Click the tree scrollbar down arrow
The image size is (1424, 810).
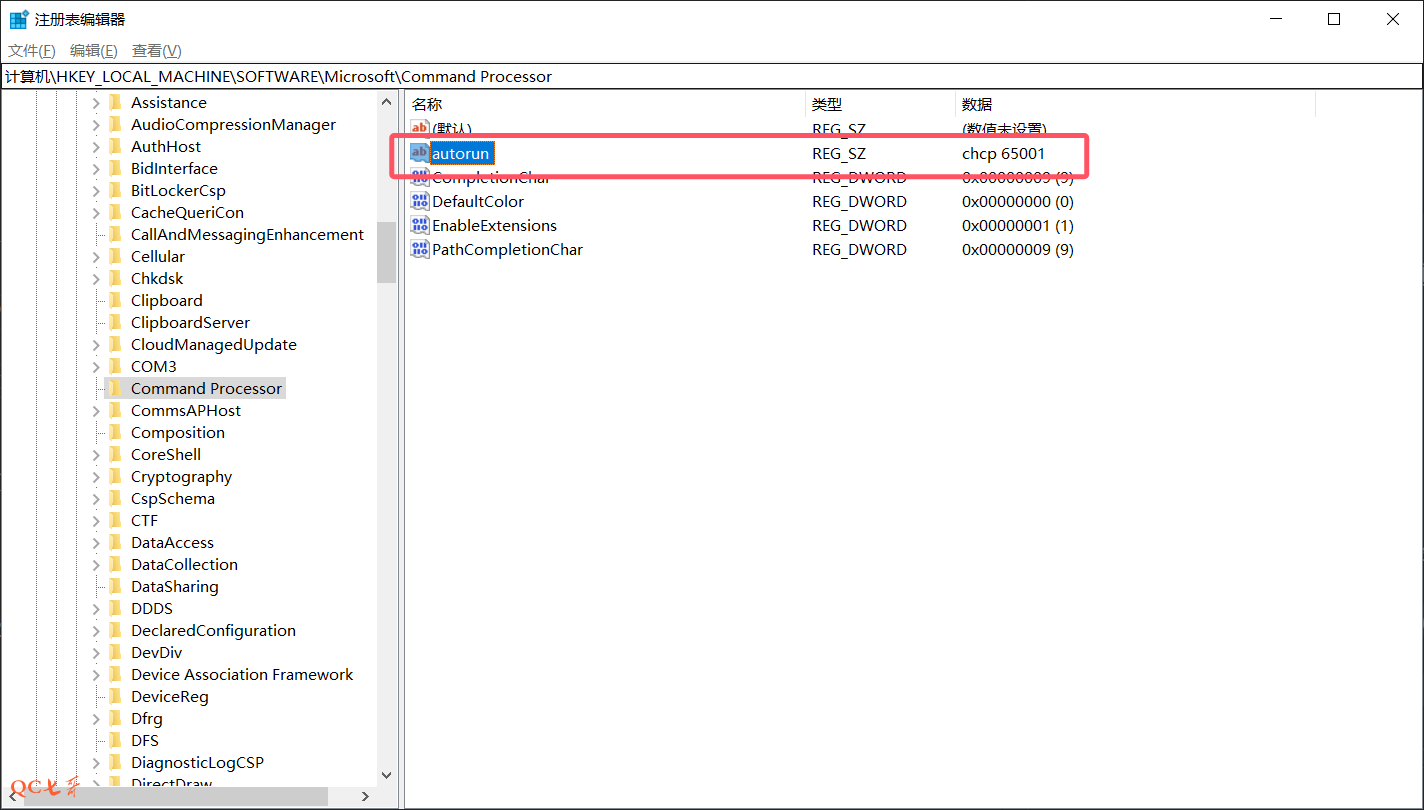(x=387, y=775)
